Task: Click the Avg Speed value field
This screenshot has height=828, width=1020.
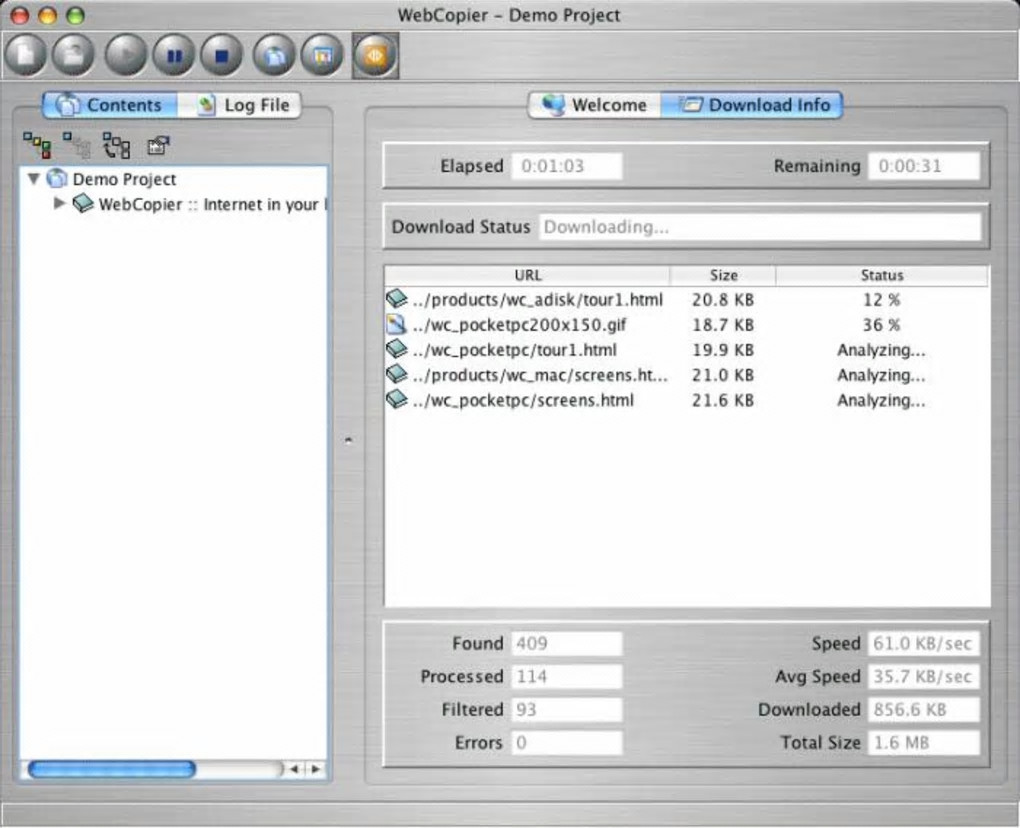Action: tap(924, 676)
